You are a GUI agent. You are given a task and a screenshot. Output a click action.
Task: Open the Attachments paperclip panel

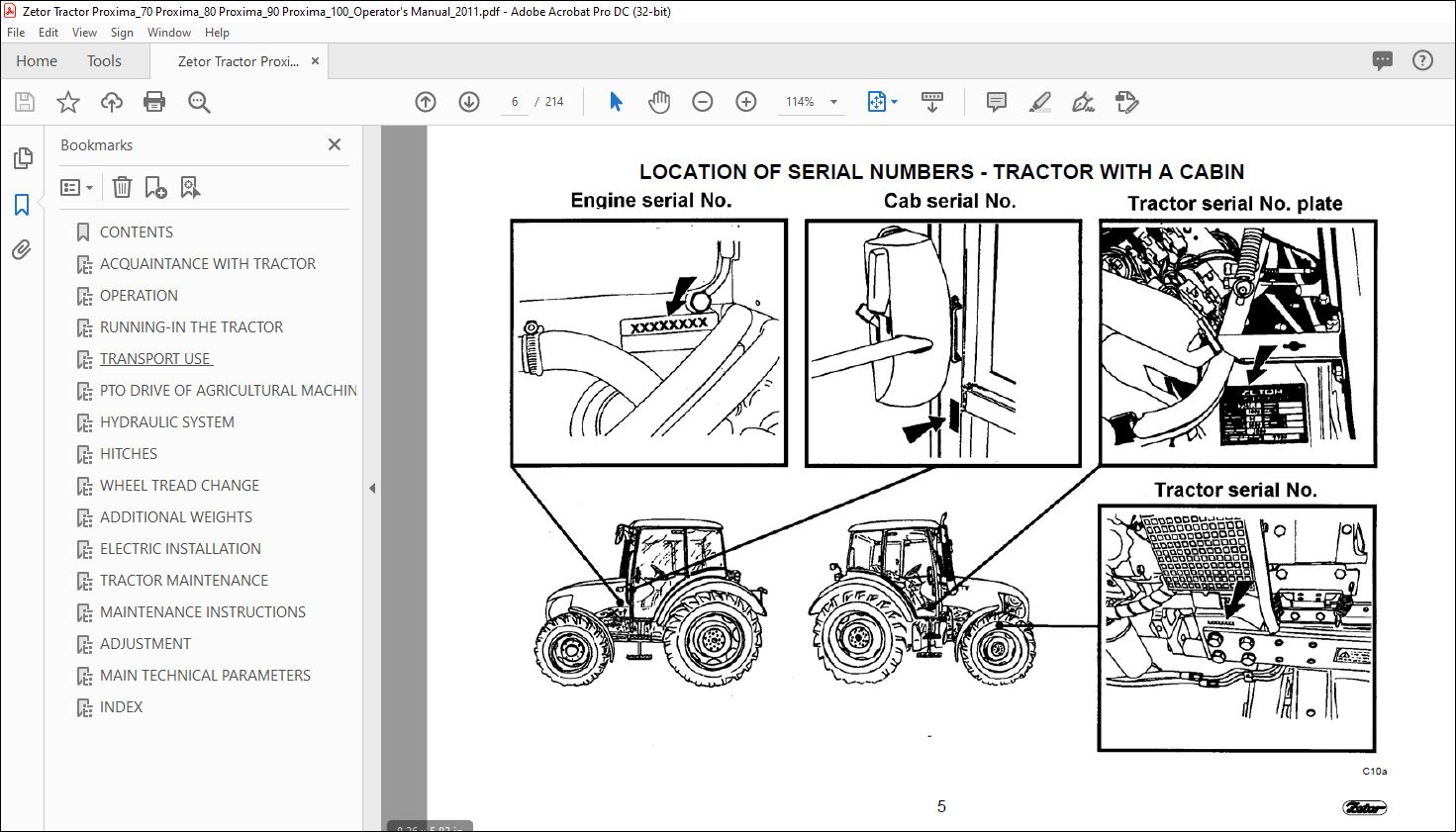coord(22,250)
